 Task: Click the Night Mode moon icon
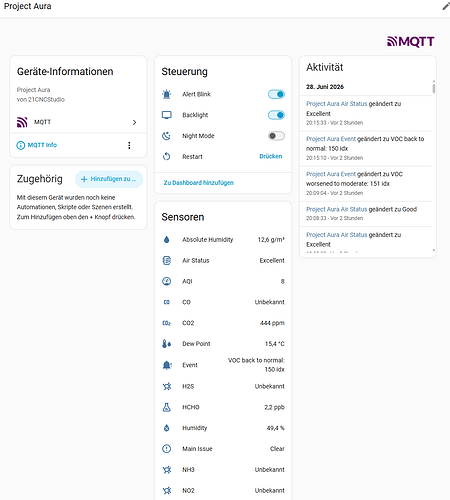point(167,136)
